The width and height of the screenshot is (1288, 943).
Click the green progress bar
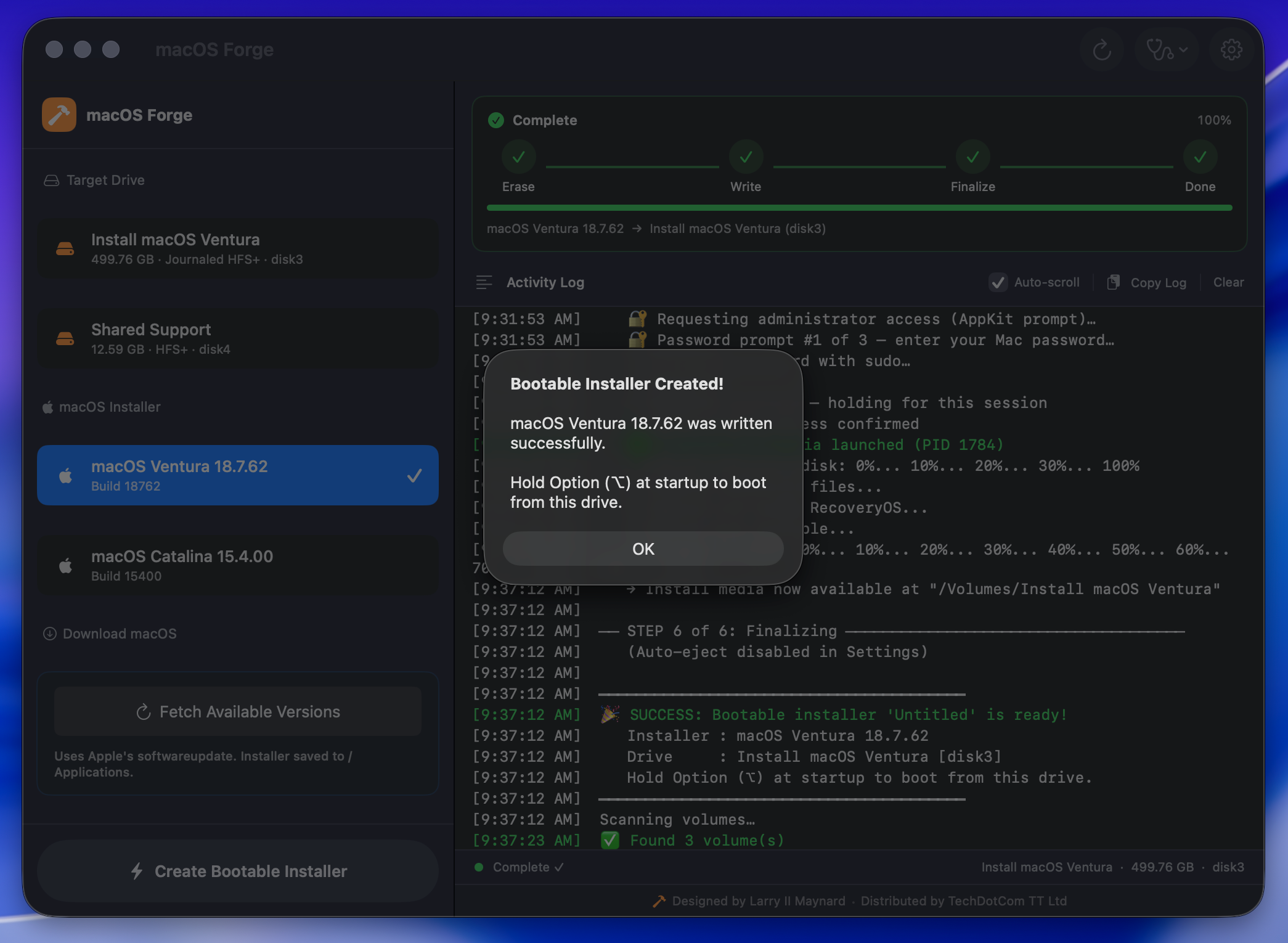859,208
